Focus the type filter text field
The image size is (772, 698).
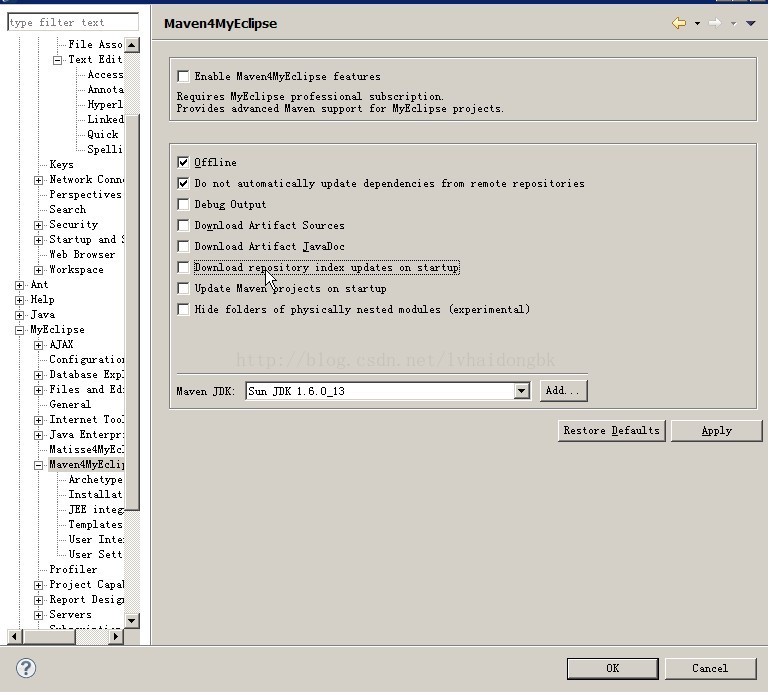click(73, 22)
